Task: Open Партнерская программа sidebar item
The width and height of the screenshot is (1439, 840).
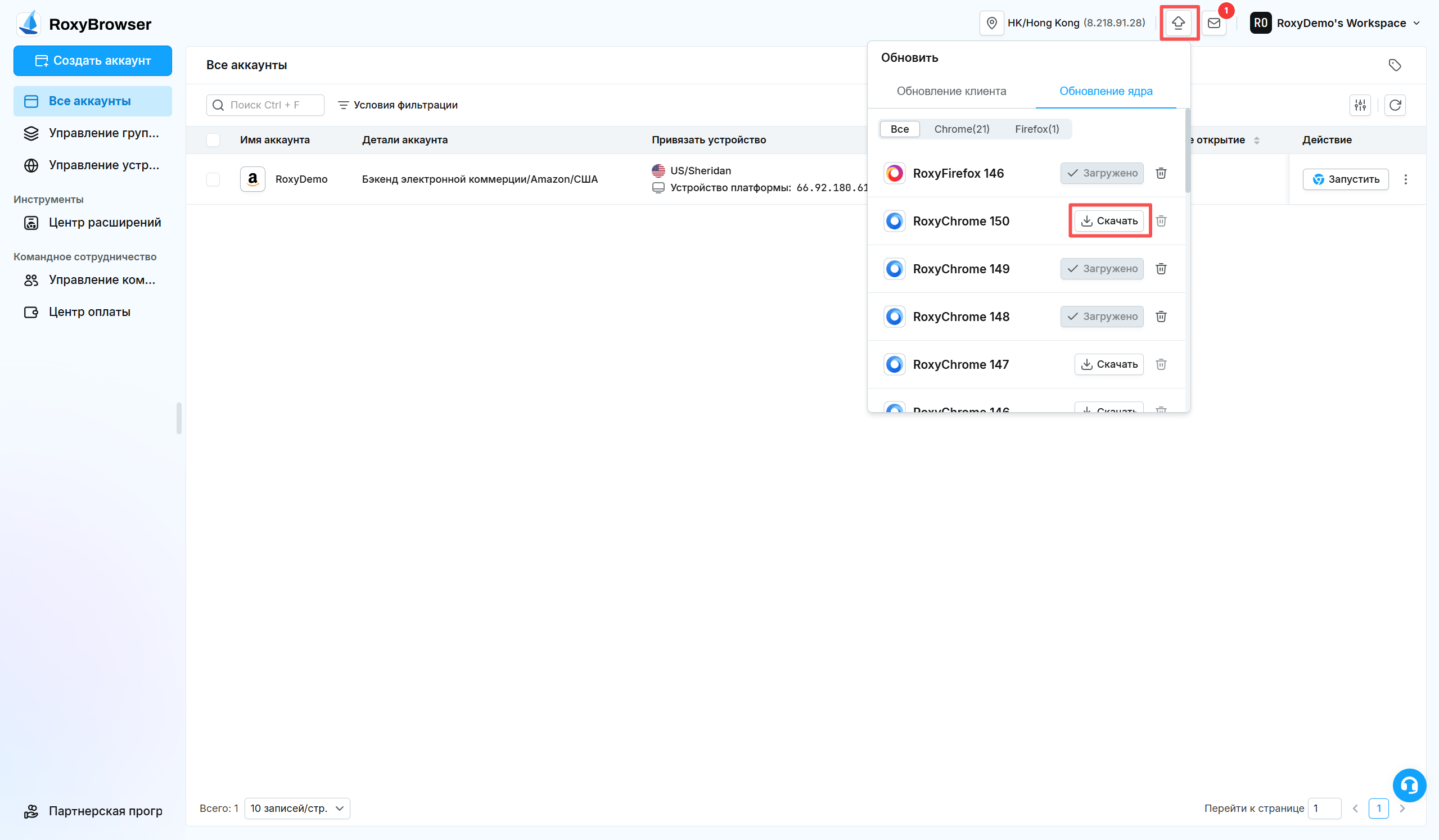Action: 93,811
